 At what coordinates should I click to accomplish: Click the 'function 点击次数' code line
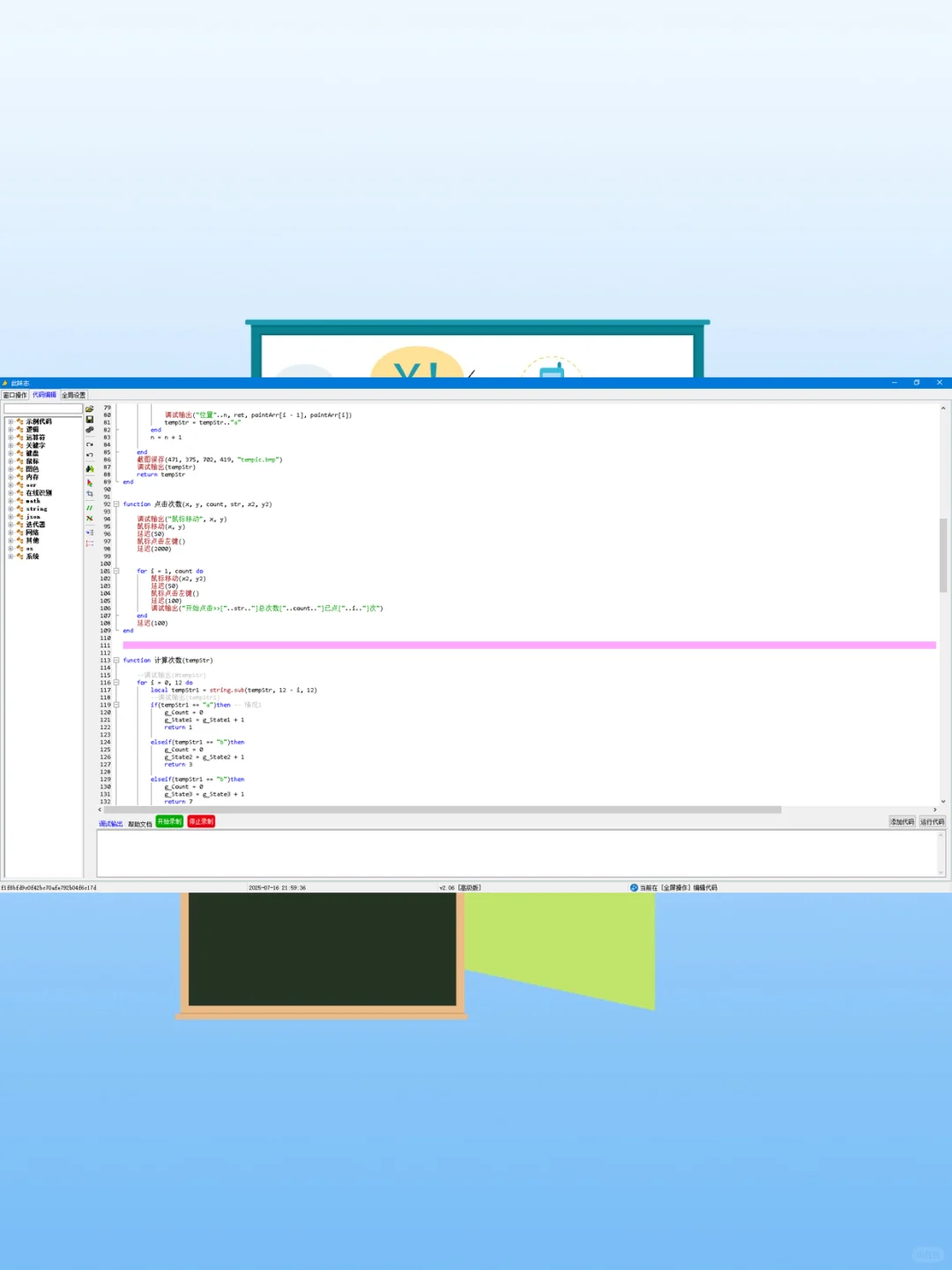click(x=197, y=504)
